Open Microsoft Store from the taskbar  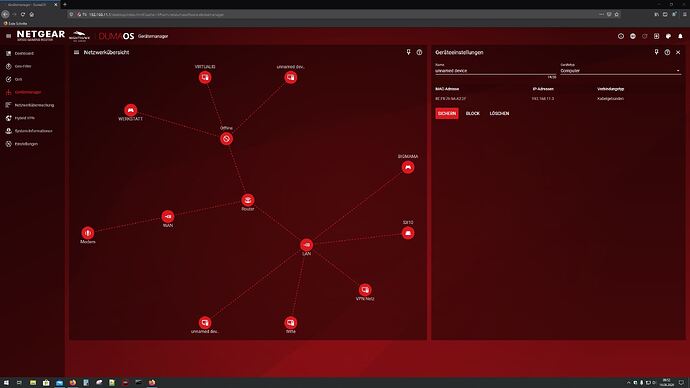coord(46,383)
